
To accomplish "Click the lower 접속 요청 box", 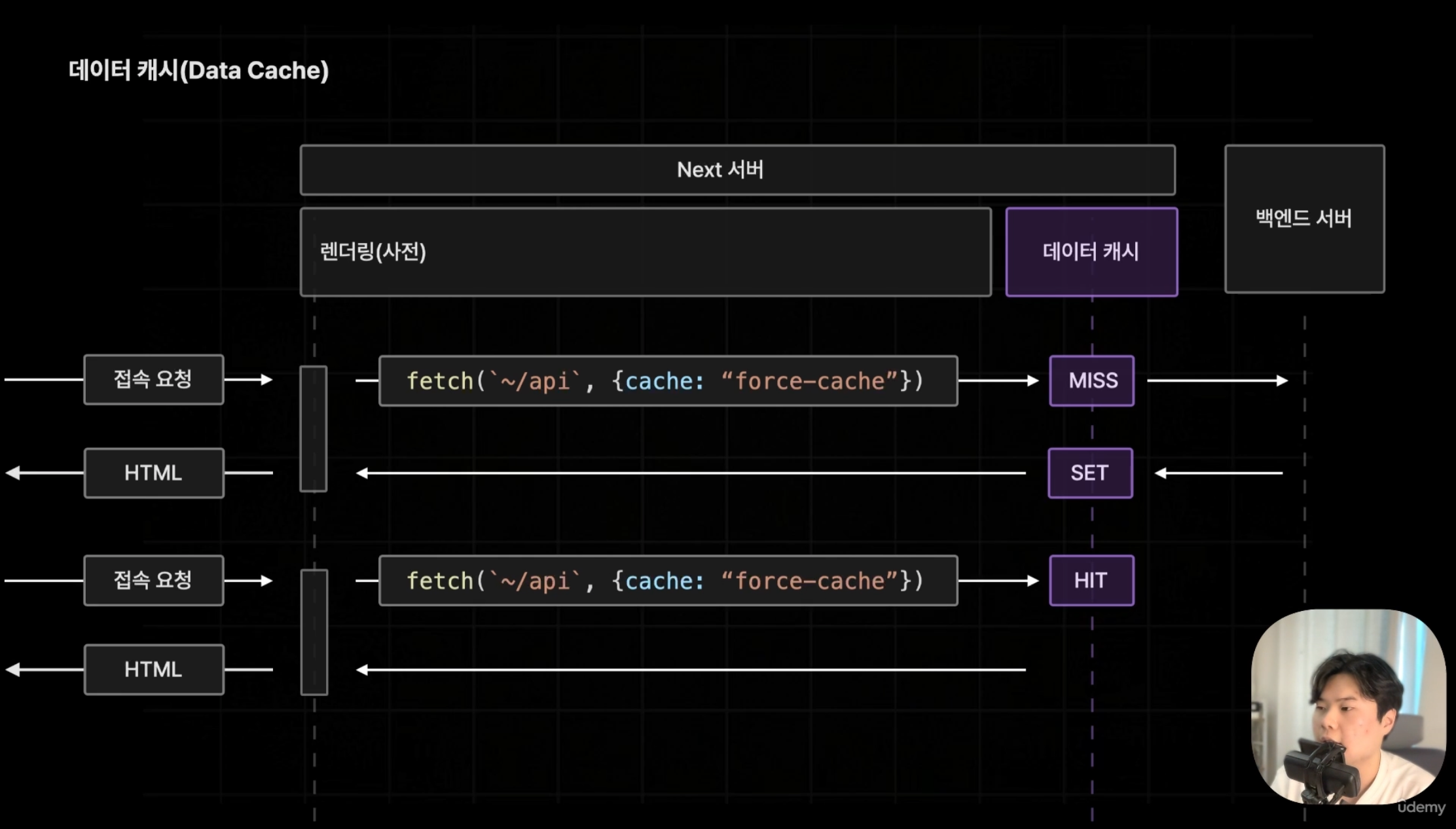I will [x=154, y=580].
